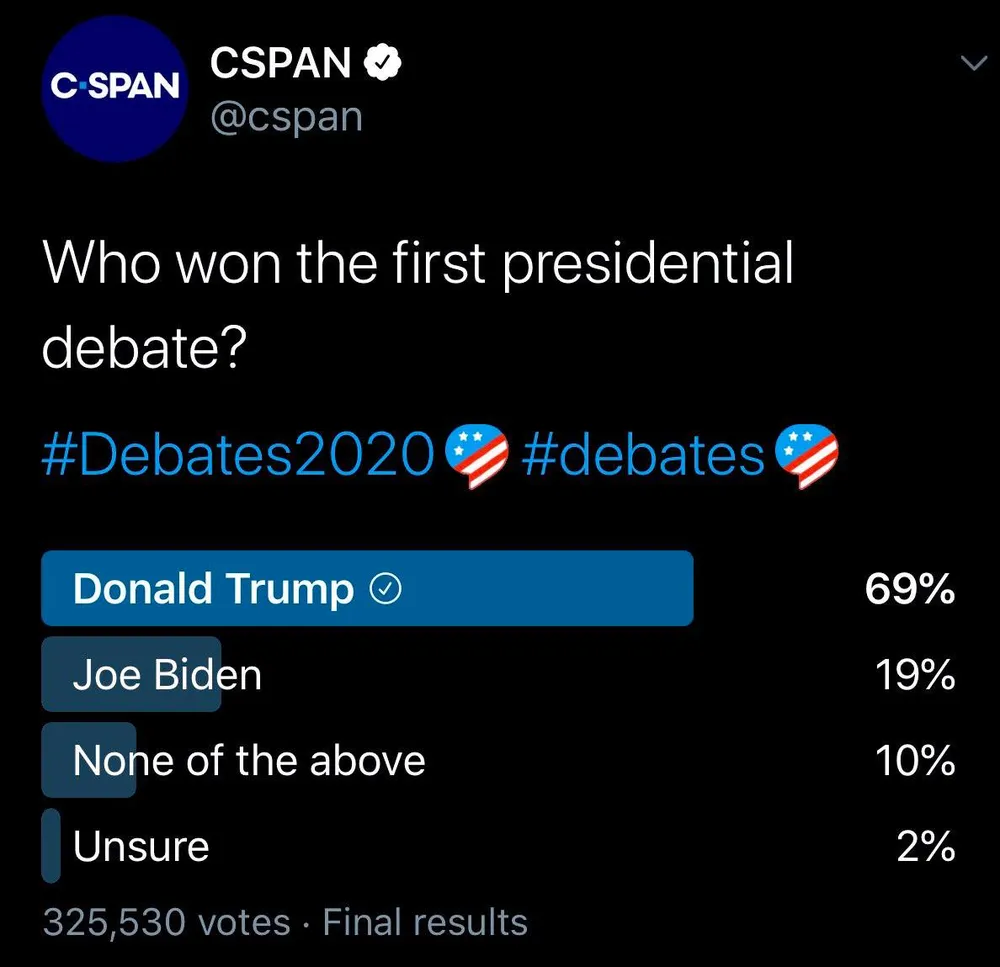Click the 10% result value

pyautogui.click(x=914, y=762)
